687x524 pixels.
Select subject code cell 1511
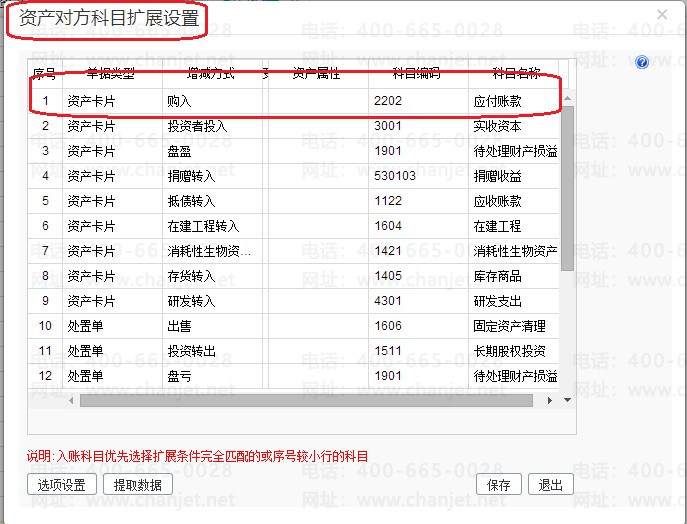[x=418, y=351]
